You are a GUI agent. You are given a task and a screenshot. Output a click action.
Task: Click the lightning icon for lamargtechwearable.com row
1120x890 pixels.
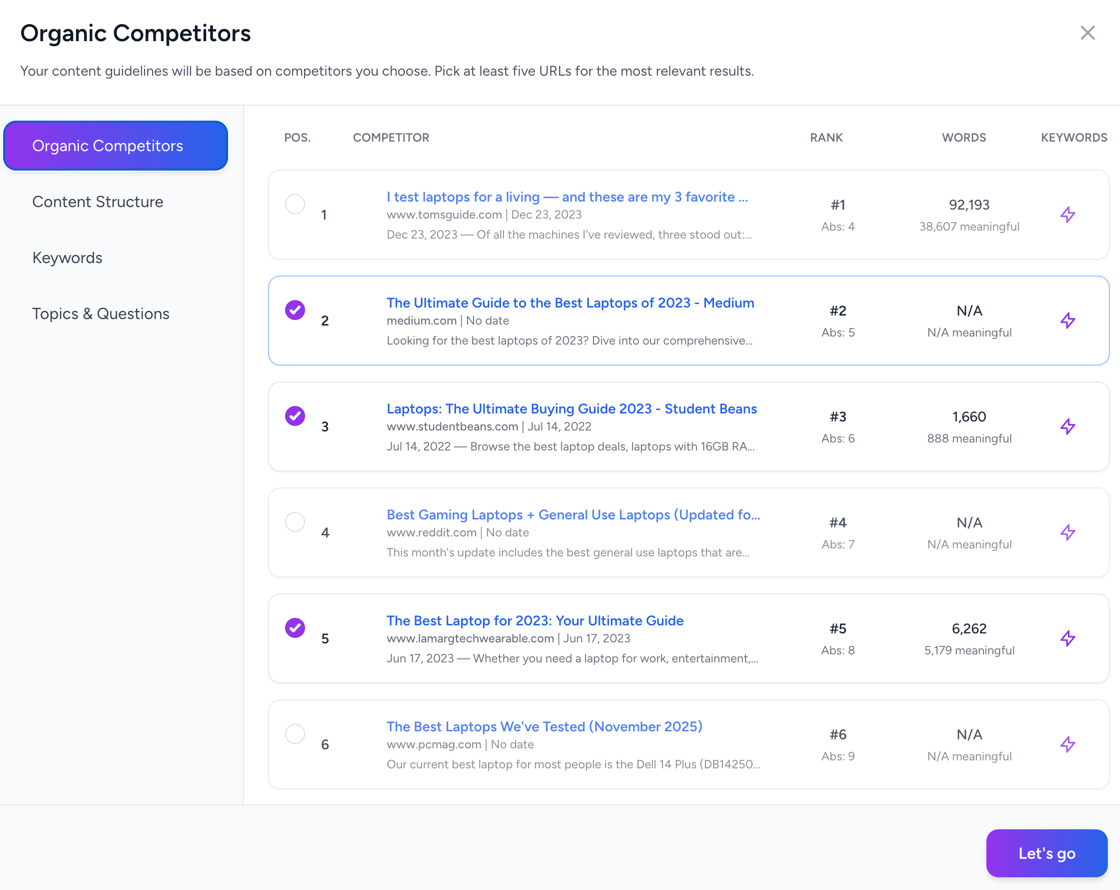click(1068, 639)
